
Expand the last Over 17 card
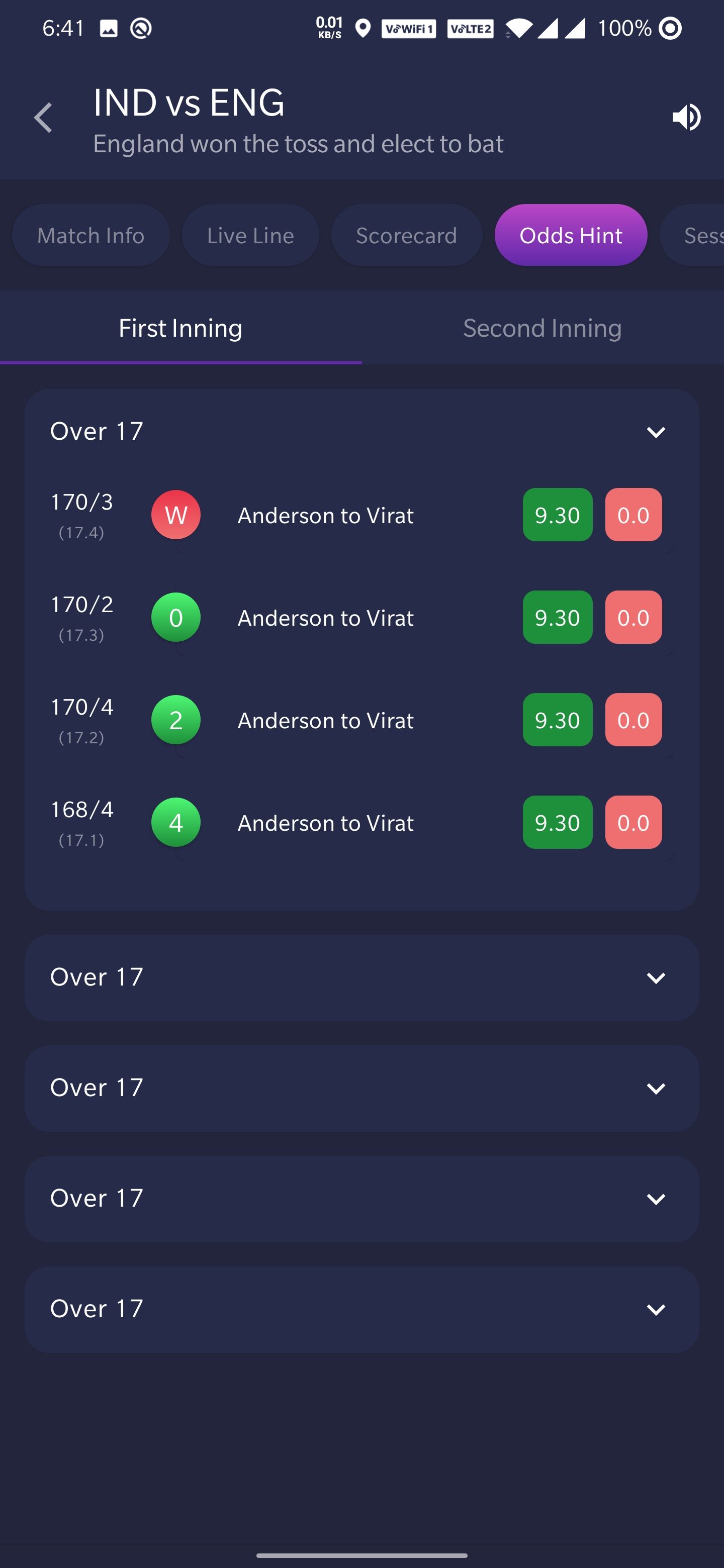click(x=655, y=1309)
